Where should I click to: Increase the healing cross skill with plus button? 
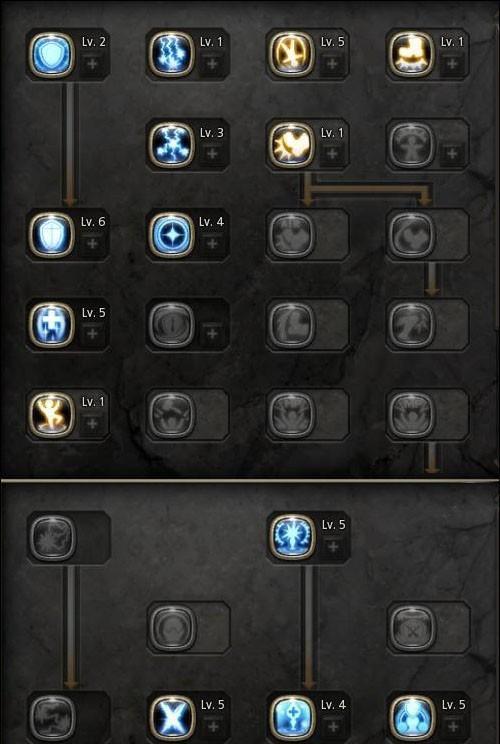[x=333, y=727]
